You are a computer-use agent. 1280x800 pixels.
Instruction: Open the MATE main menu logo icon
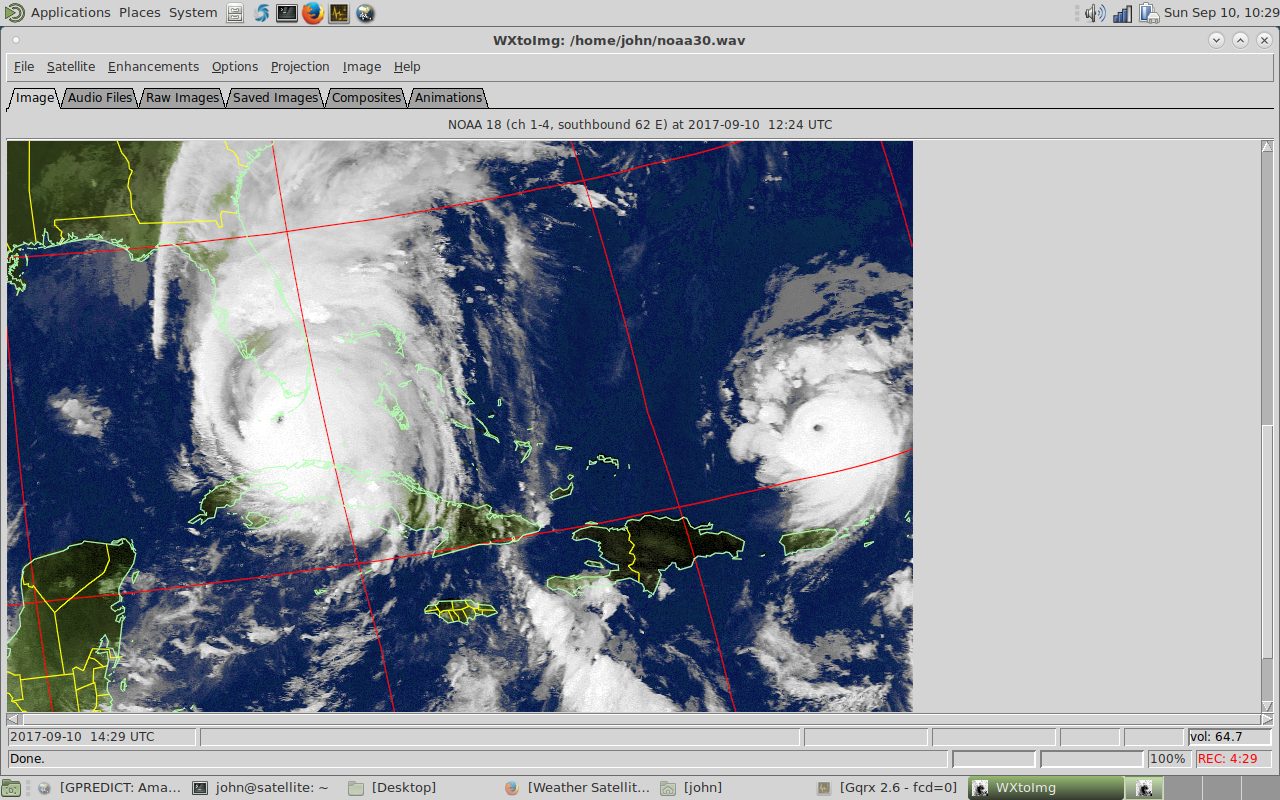[x=14, y=13]
